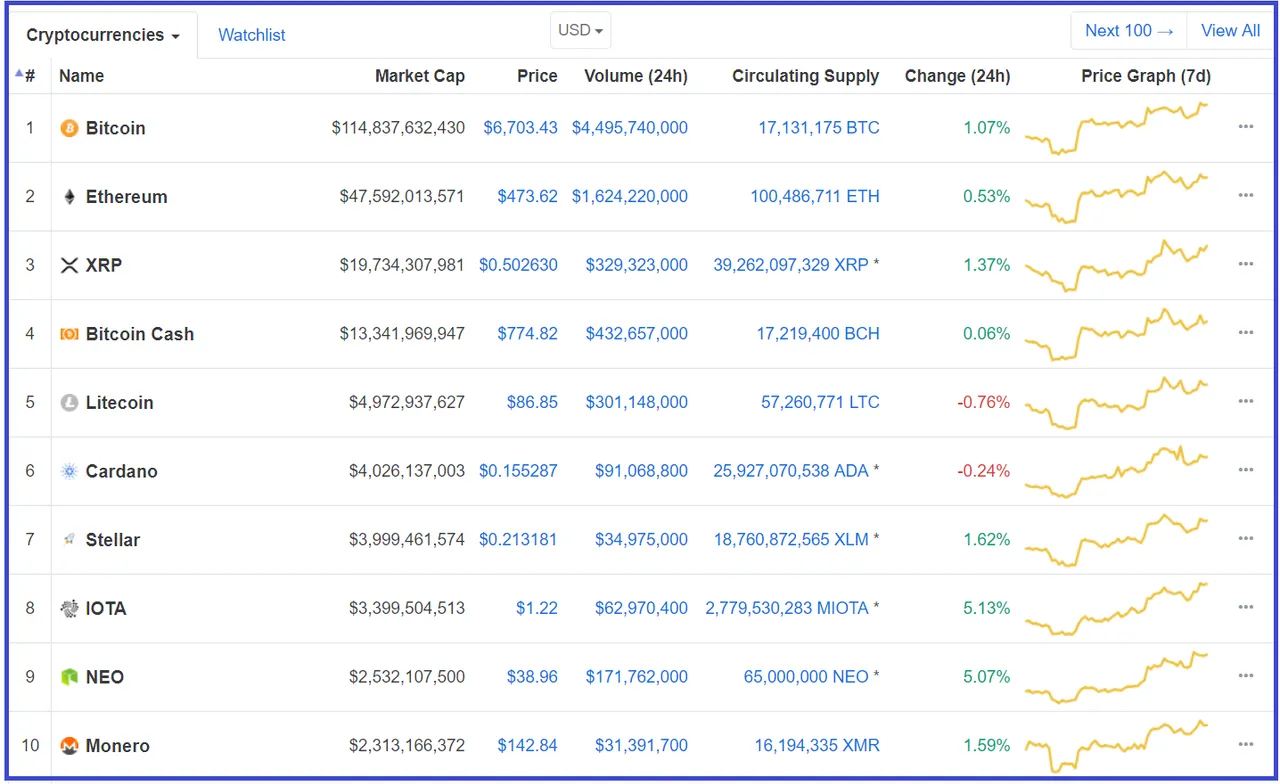Open the Stellar name link
Viewport: 1280px width, 784px height.
click(x=113, y=540)
